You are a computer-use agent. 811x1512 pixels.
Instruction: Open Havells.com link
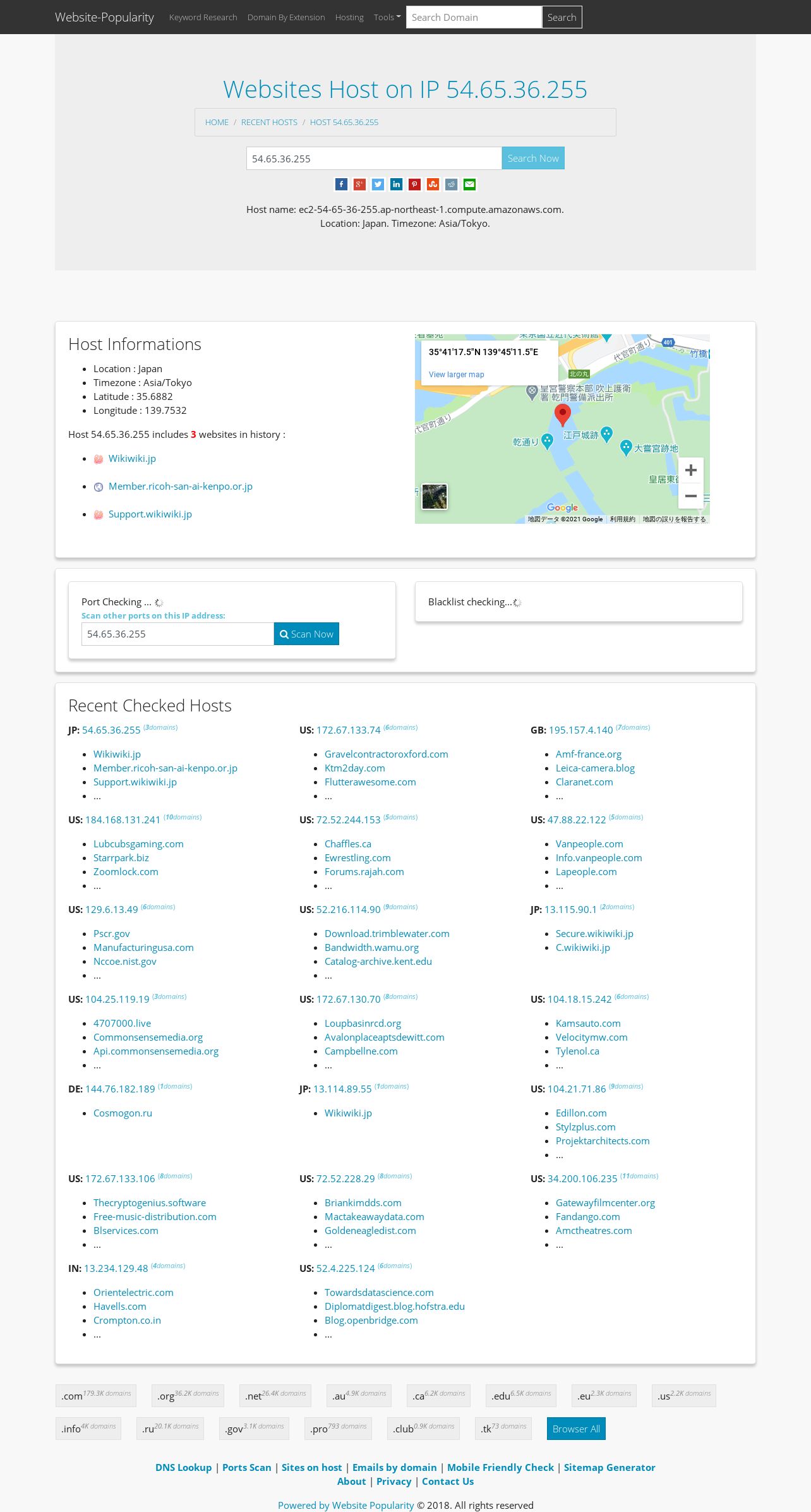point(120,1306)
